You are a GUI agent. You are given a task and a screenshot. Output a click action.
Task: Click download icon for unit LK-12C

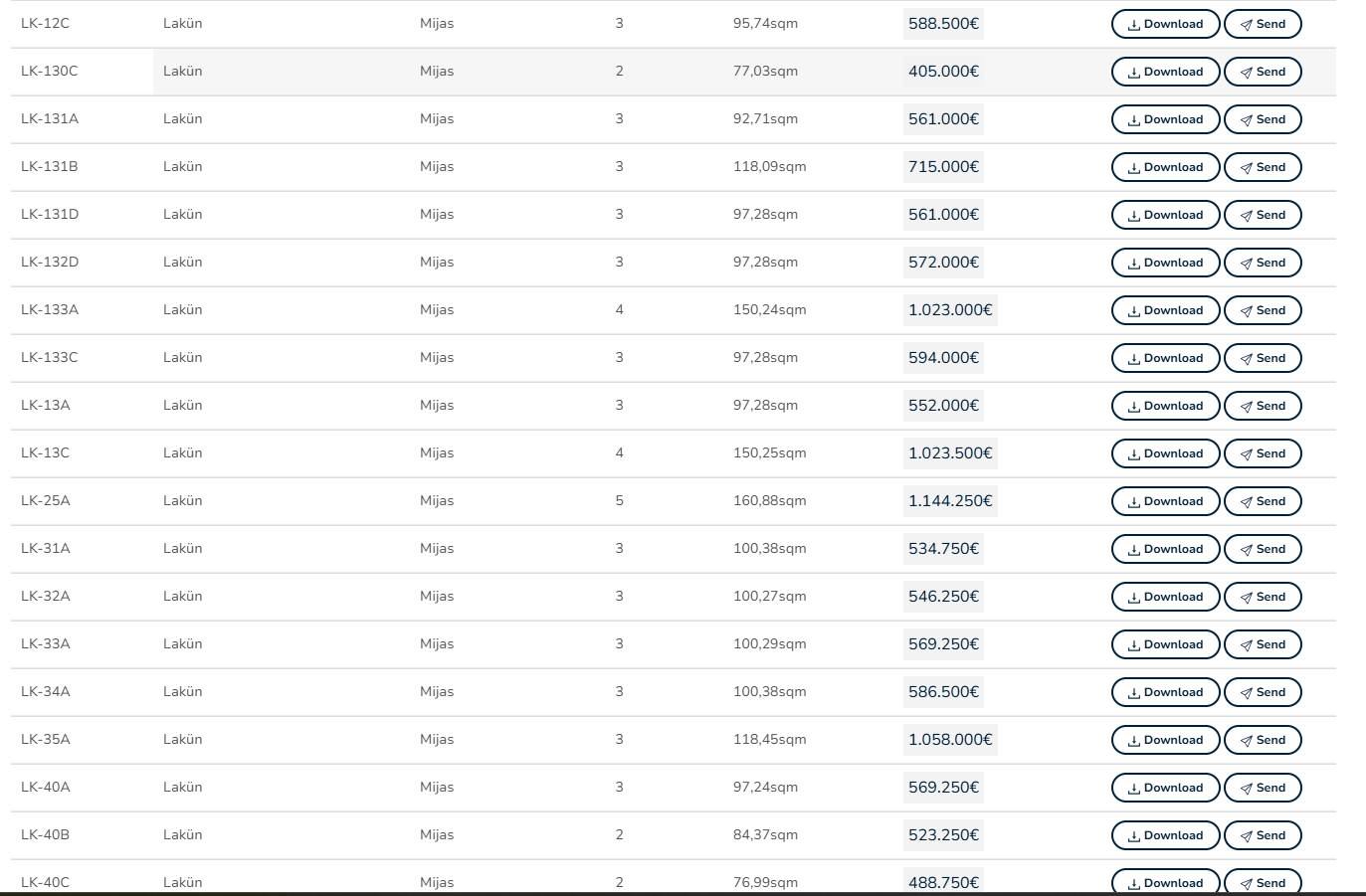point(1133,25)
